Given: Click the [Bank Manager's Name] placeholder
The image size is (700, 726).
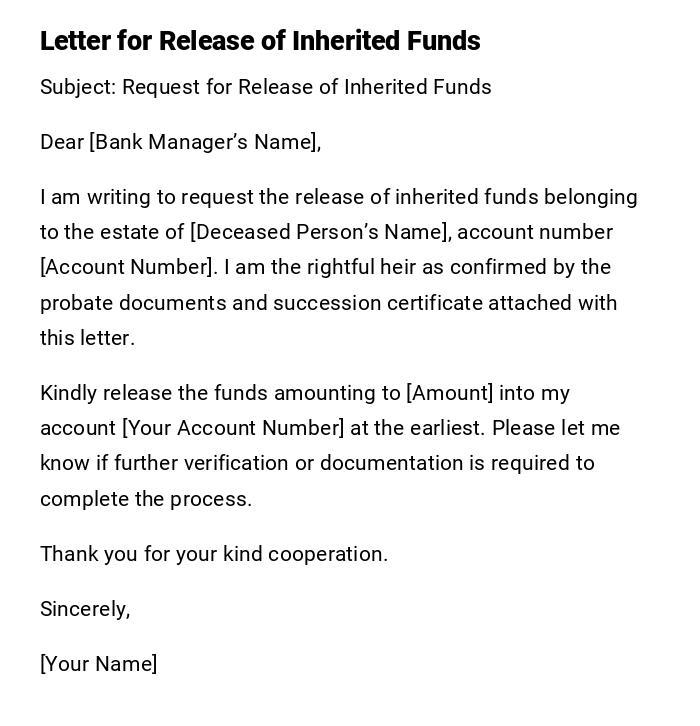Looking at the screenshot, I should coord(203,142).
